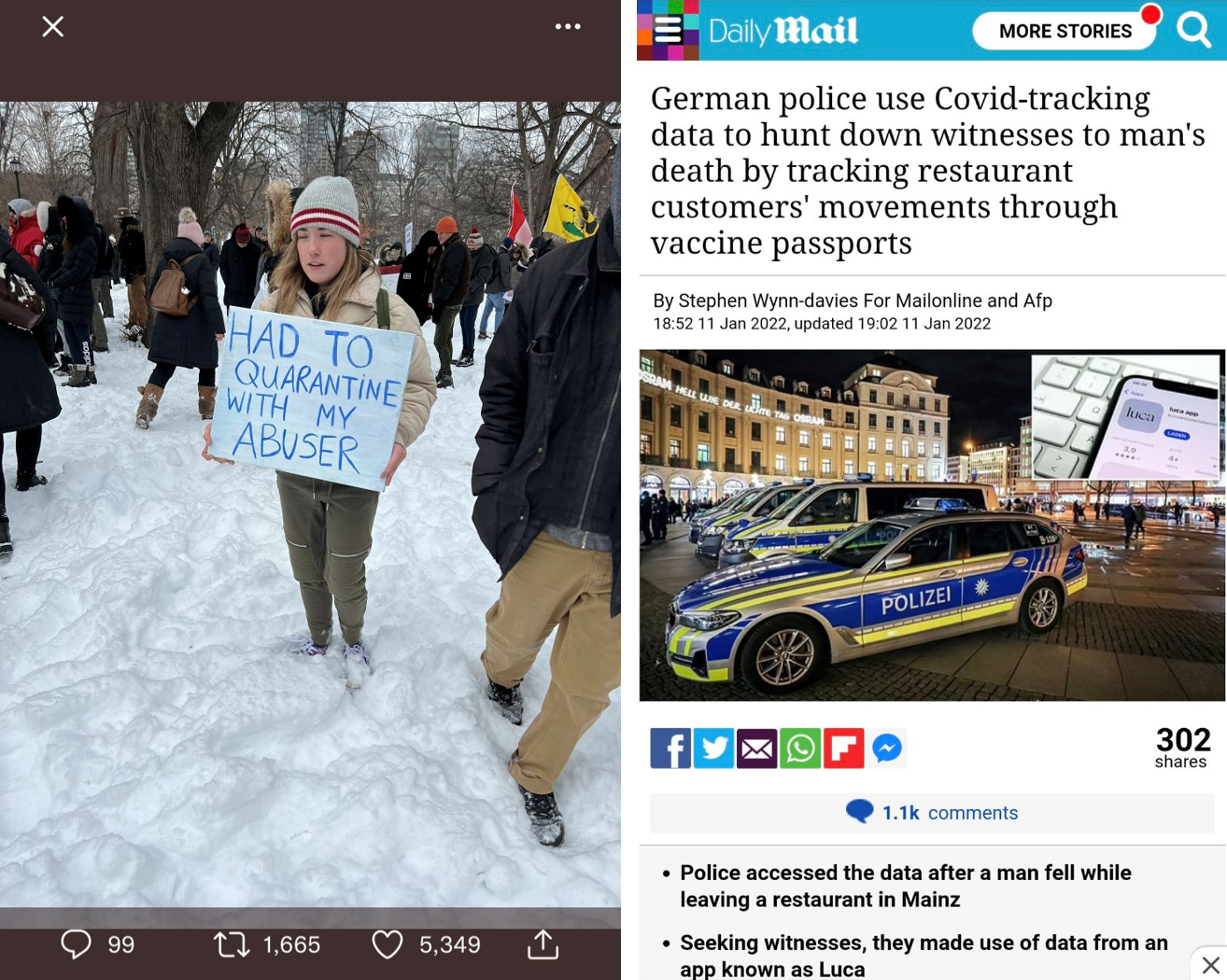Screen dimensions: 1227x980
Task: Tap the share upload icon
Action: click(x=543, y=945)
